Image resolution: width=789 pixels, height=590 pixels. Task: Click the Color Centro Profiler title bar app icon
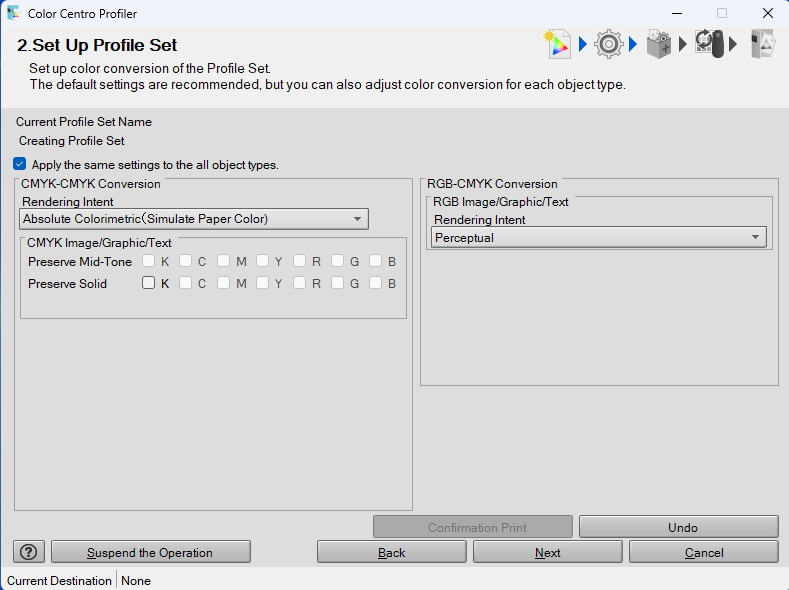point(14,13)
